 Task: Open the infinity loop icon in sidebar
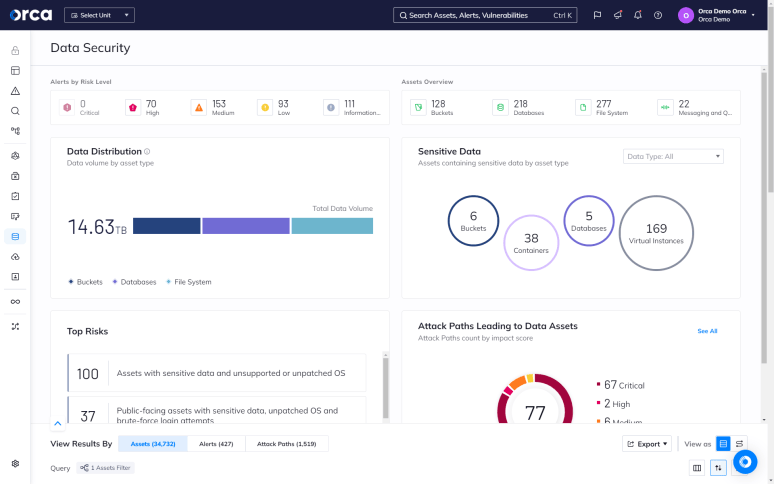[15, 302]
